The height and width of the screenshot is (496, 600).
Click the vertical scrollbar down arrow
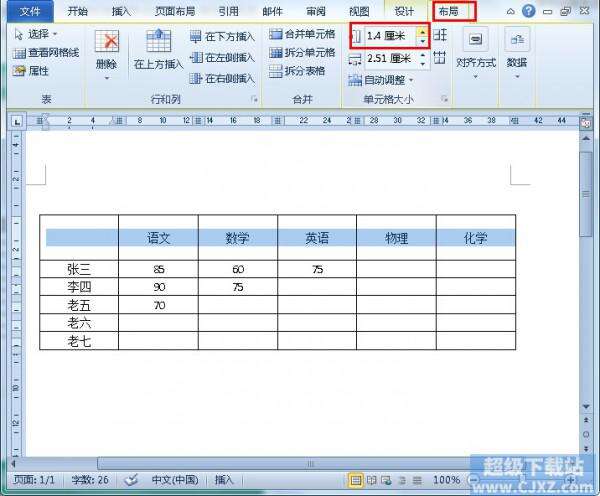[x=586, y=406]
